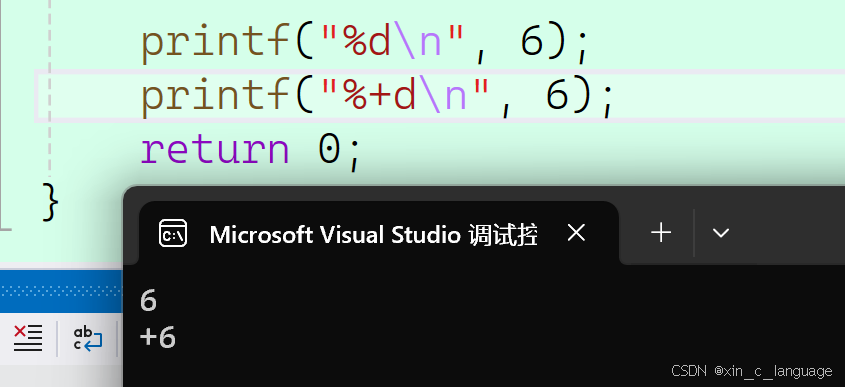Click the clear all lines icon with red X
Viewport: 845px width, 387px height.
coord(28,338)
